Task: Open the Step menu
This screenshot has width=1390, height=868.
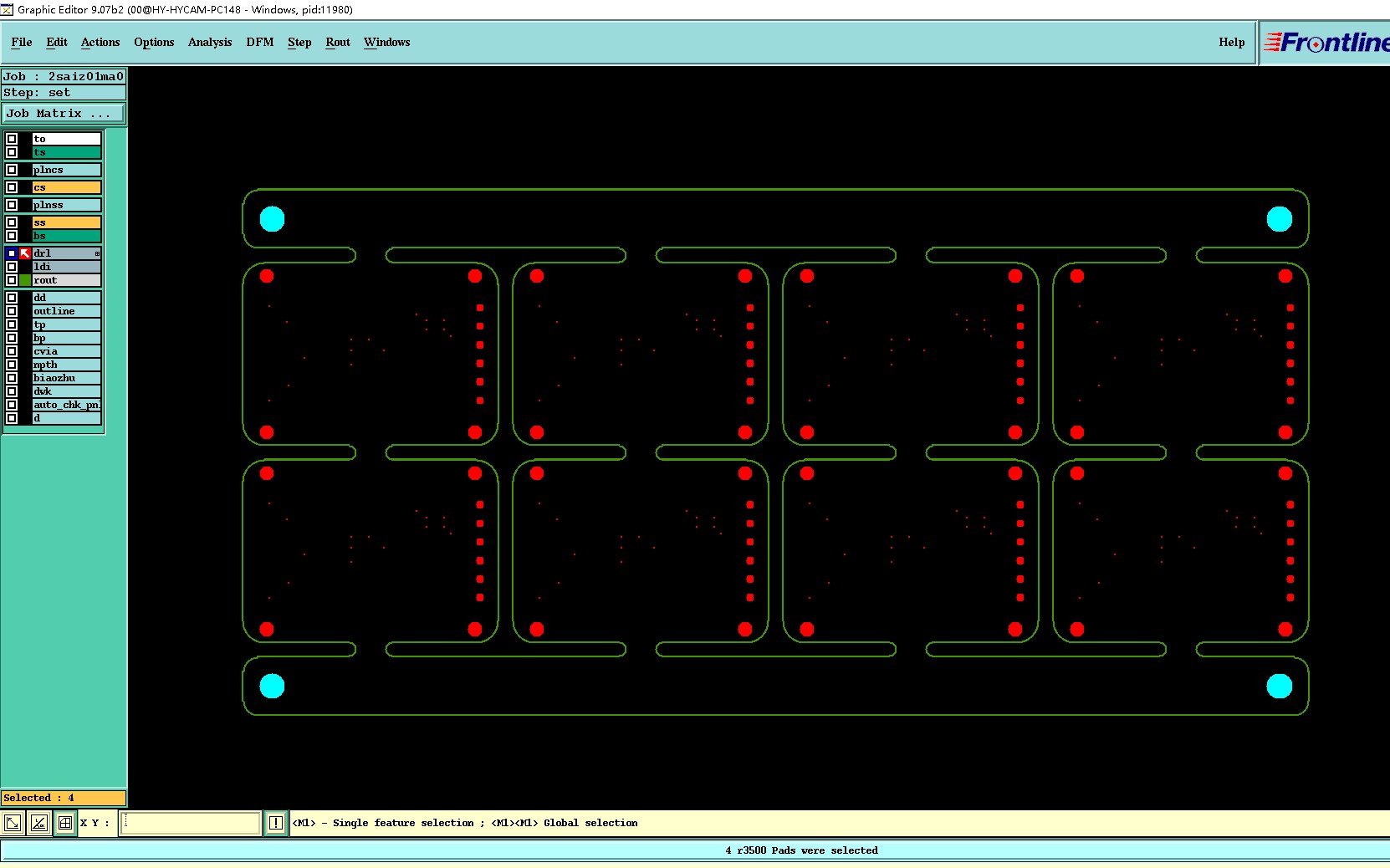Action: coord(299,42)
